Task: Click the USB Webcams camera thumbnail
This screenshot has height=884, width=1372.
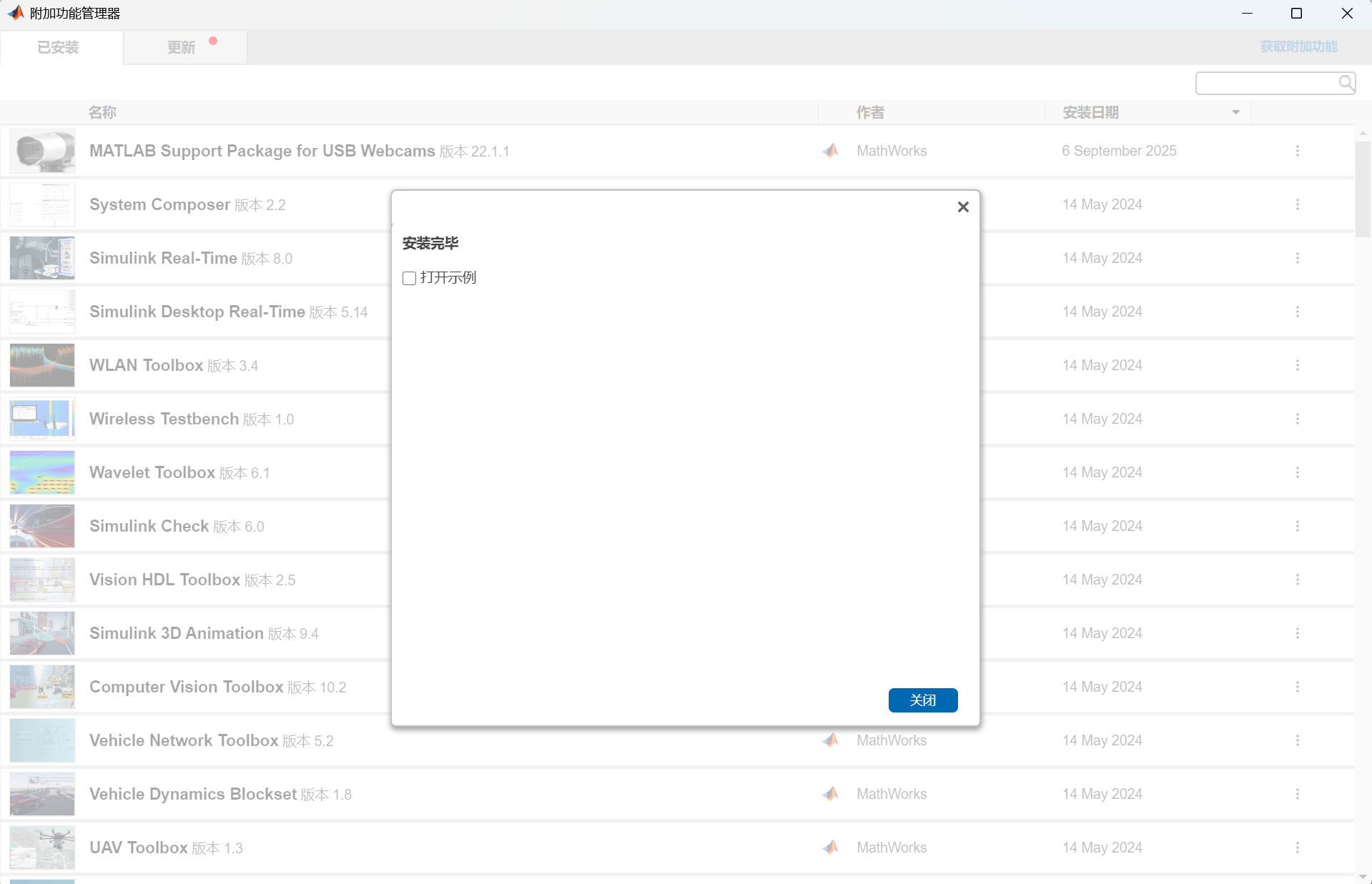Action: click(x=42, y=151)
